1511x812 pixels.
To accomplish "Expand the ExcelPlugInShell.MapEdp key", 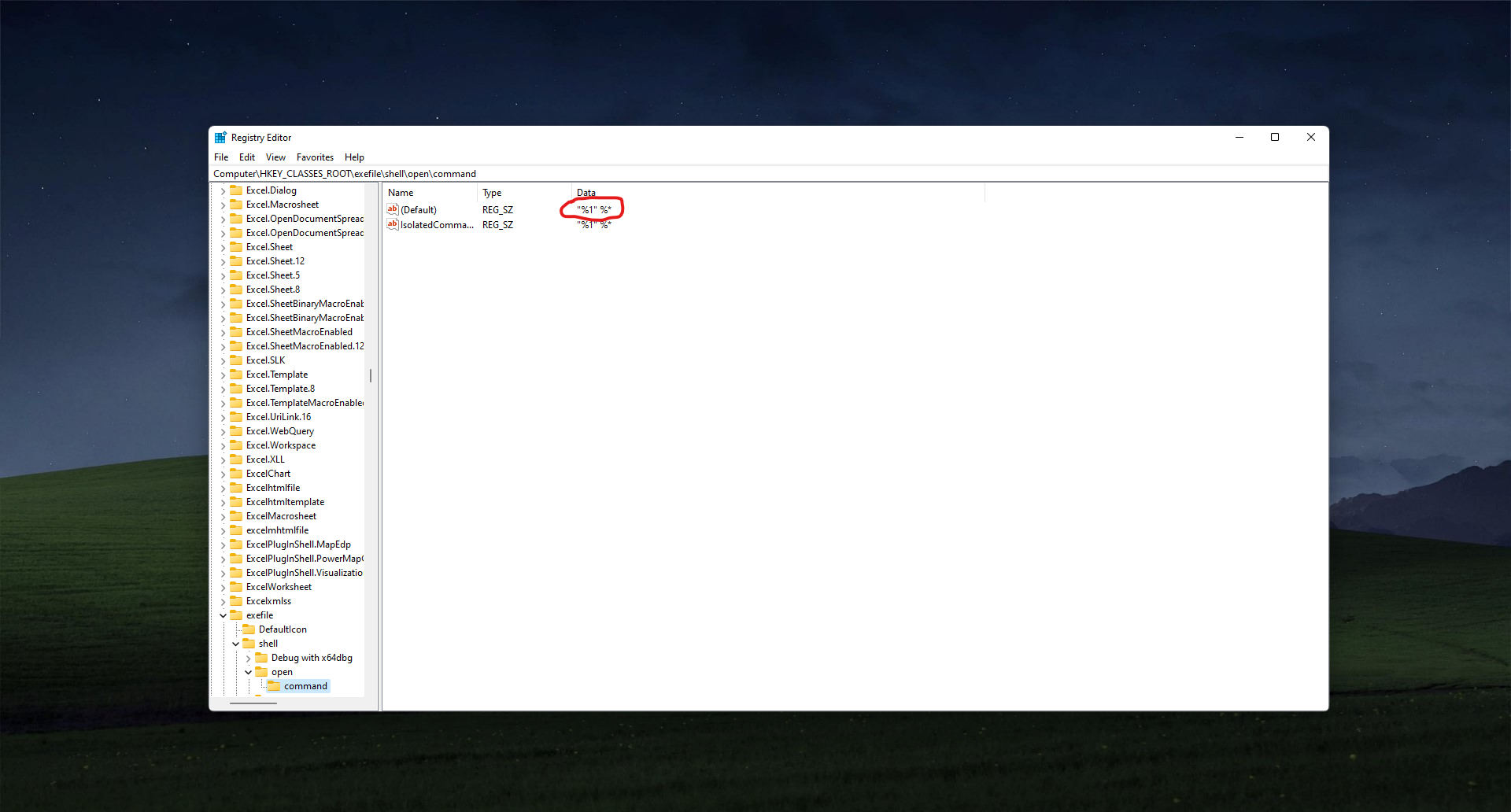I will pyautogui.click(x=223, y=545).
